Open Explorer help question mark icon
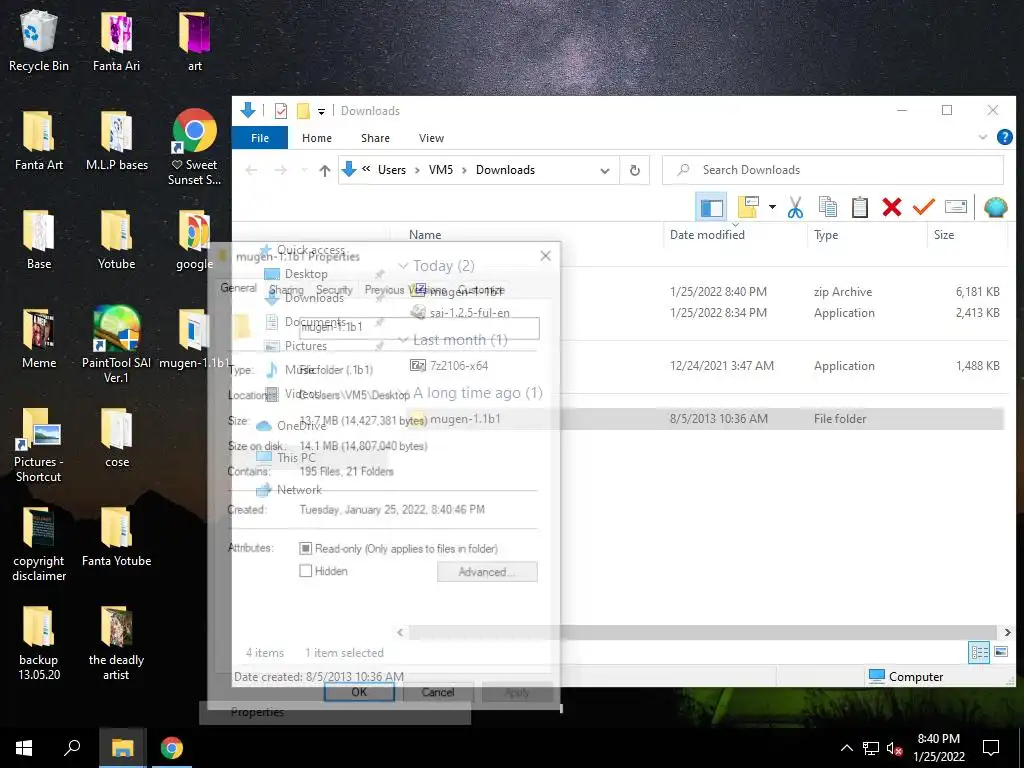This screenshot has height=768, width=1024. point(1004,137)
